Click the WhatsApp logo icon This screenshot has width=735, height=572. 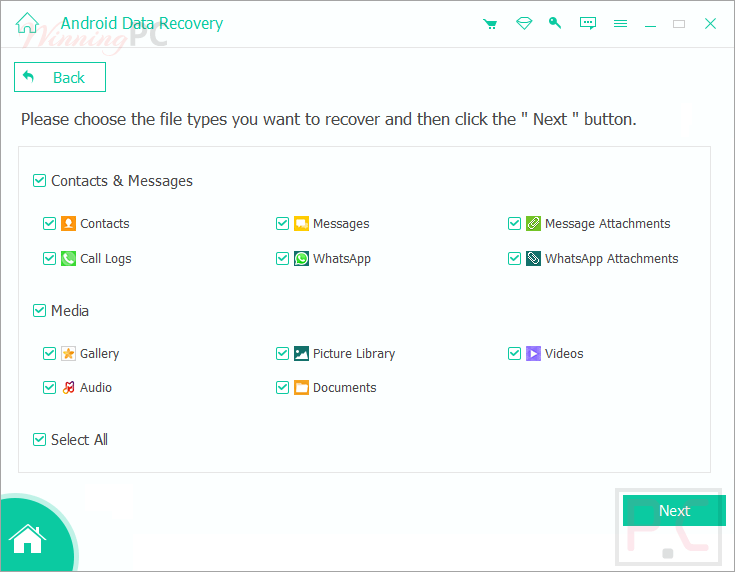click(x=301, y=258)
